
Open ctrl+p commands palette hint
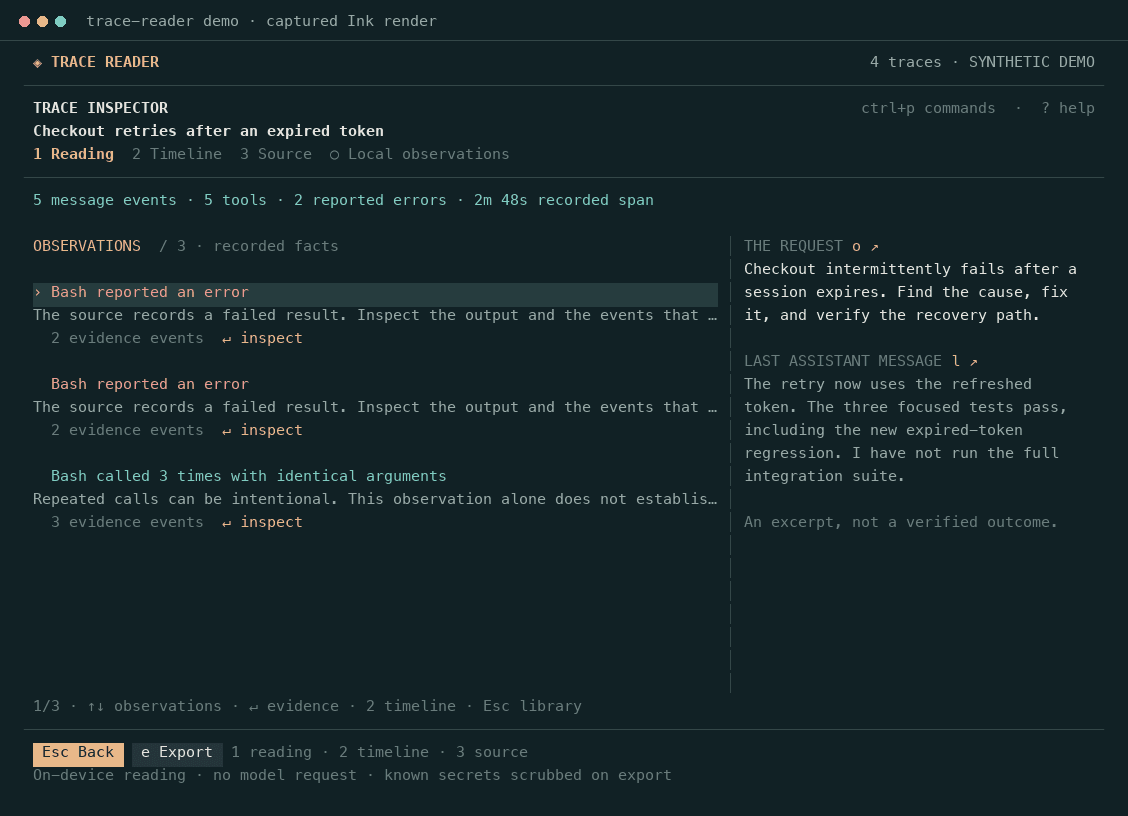(x=928, y=108)
